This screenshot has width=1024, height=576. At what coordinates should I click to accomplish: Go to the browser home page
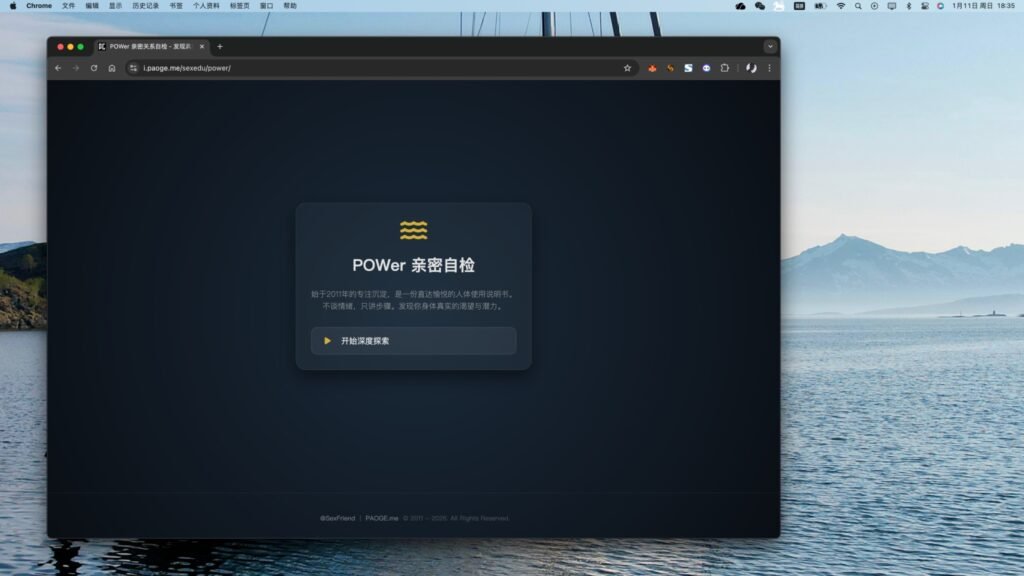[x=112, y=68]
